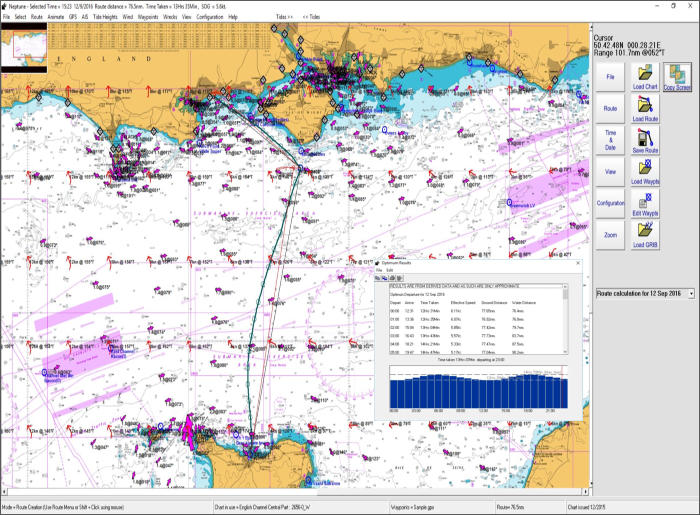Open the Waypoints menu
700x515 pixels.
[x=149, y=17]
